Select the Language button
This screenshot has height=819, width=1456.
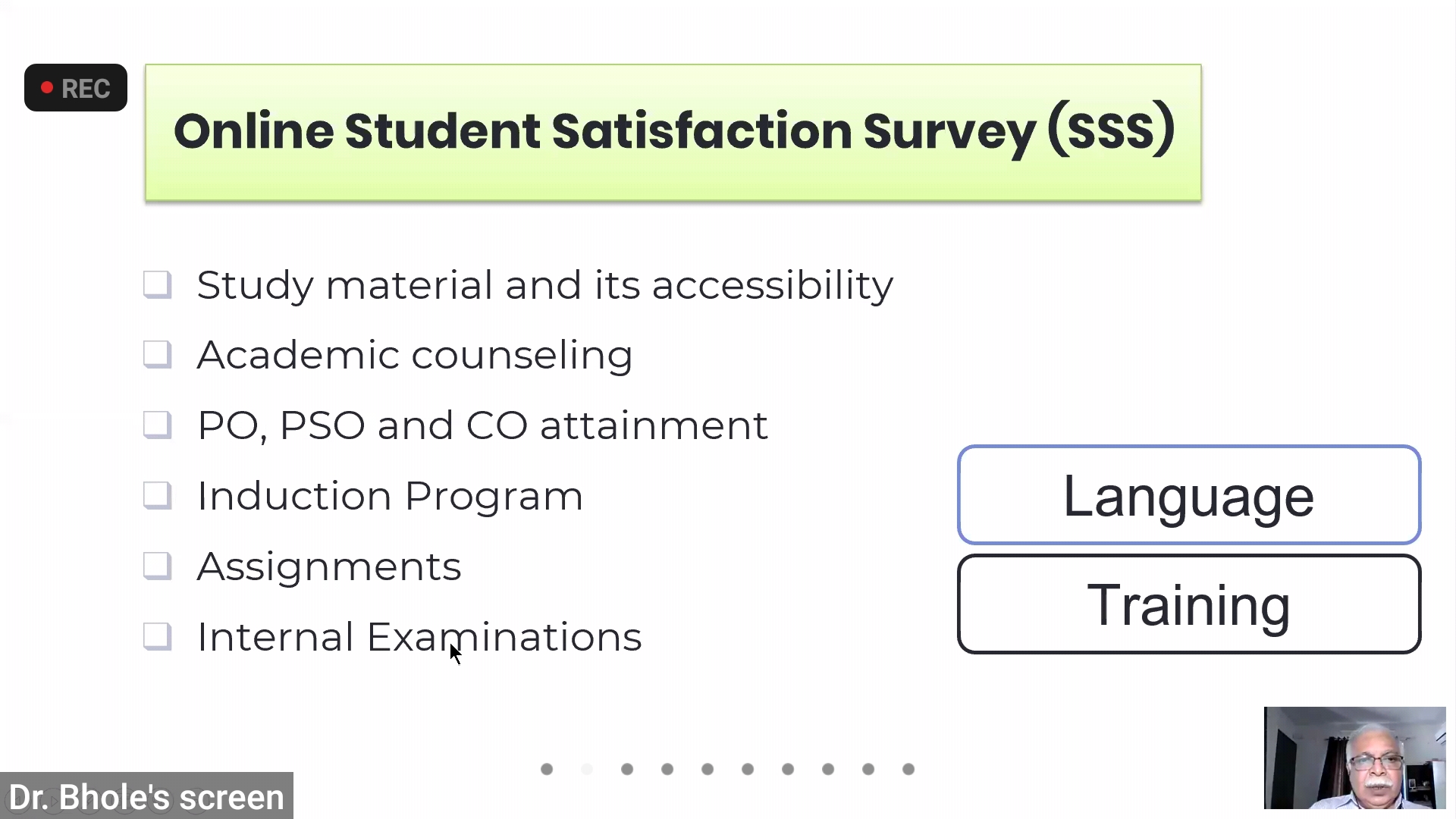tap(1189, 495)
